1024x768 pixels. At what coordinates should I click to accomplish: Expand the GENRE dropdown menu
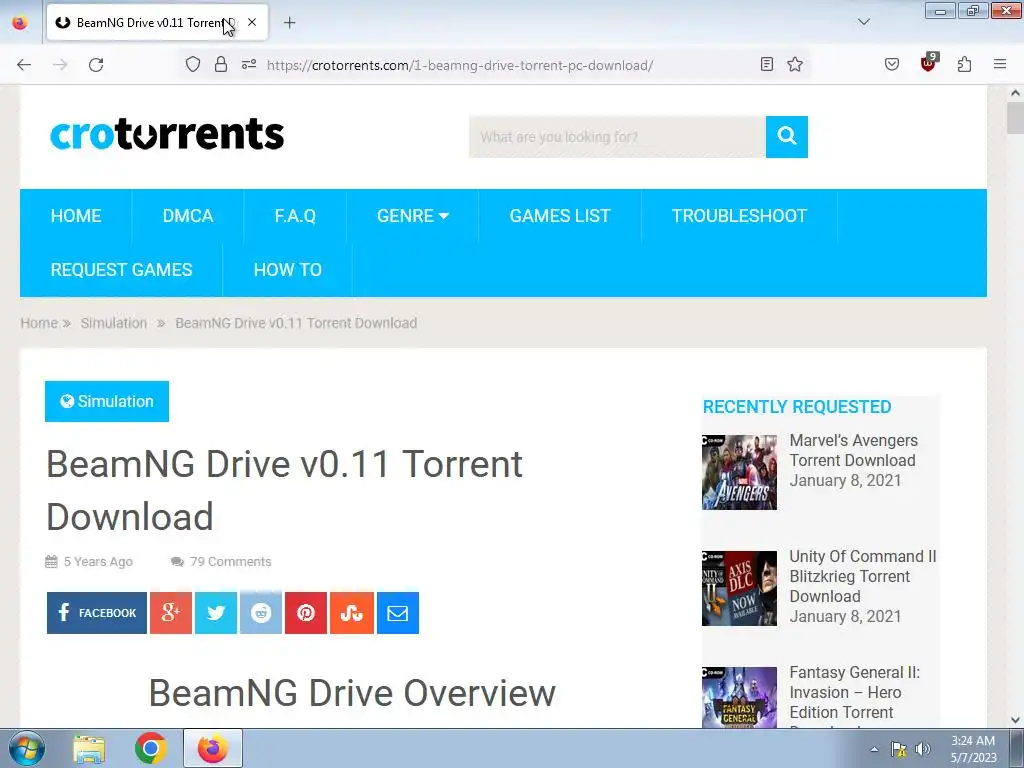[413, 216]
